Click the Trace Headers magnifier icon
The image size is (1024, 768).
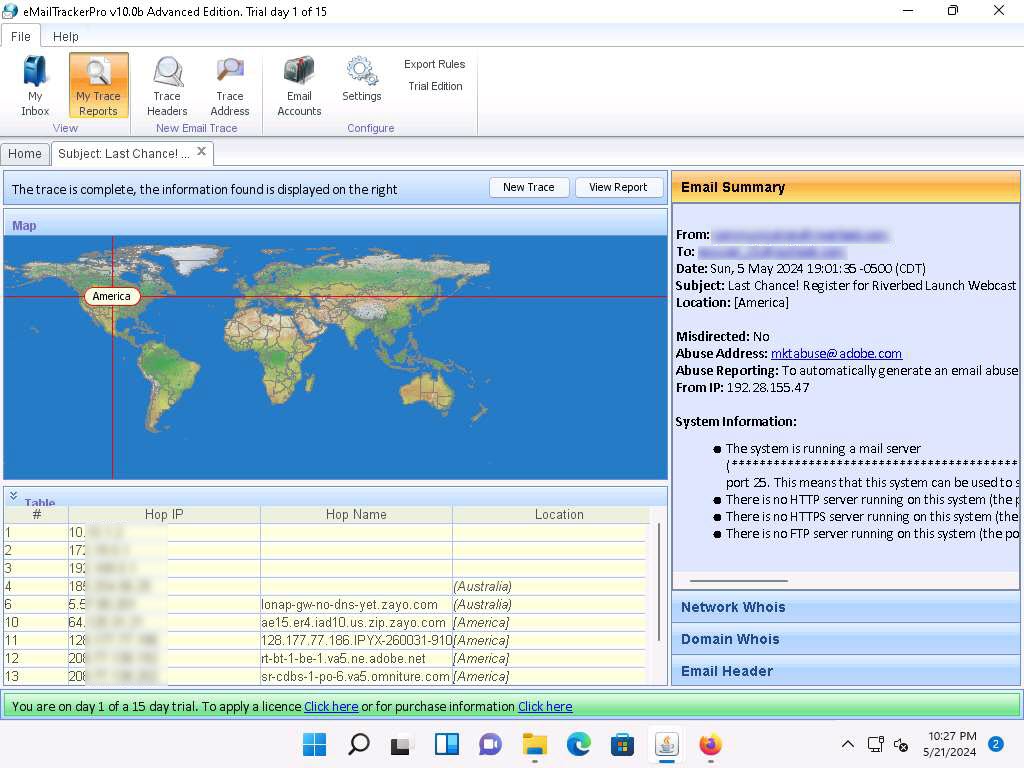point(167,73)
